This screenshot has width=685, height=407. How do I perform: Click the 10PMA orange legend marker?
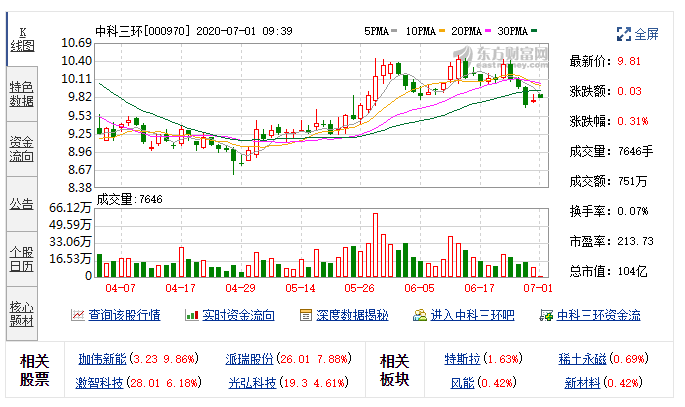[x=442, y=31]
